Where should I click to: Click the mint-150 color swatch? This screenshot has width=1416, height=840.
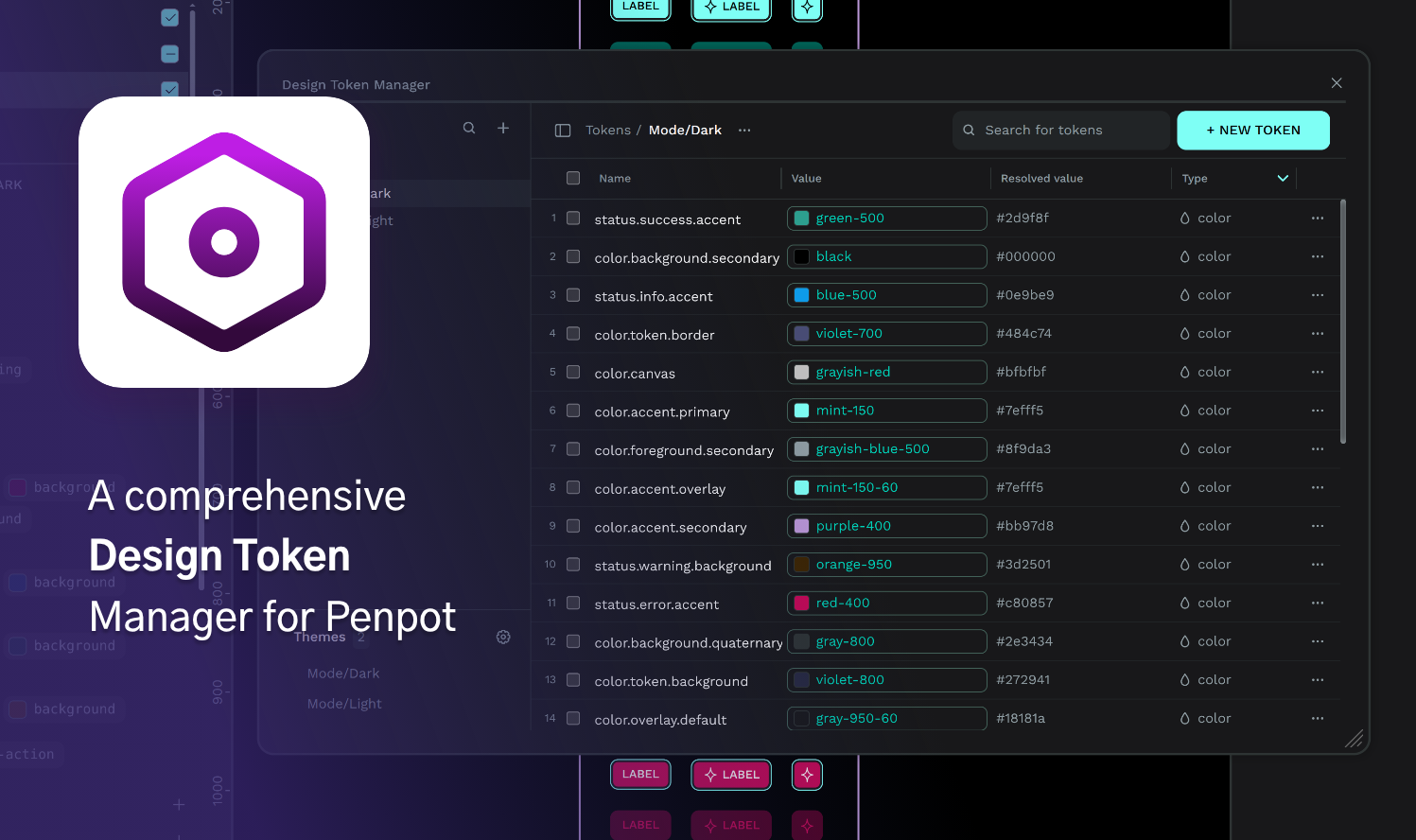pyautogui.click(x=801, y=411)
